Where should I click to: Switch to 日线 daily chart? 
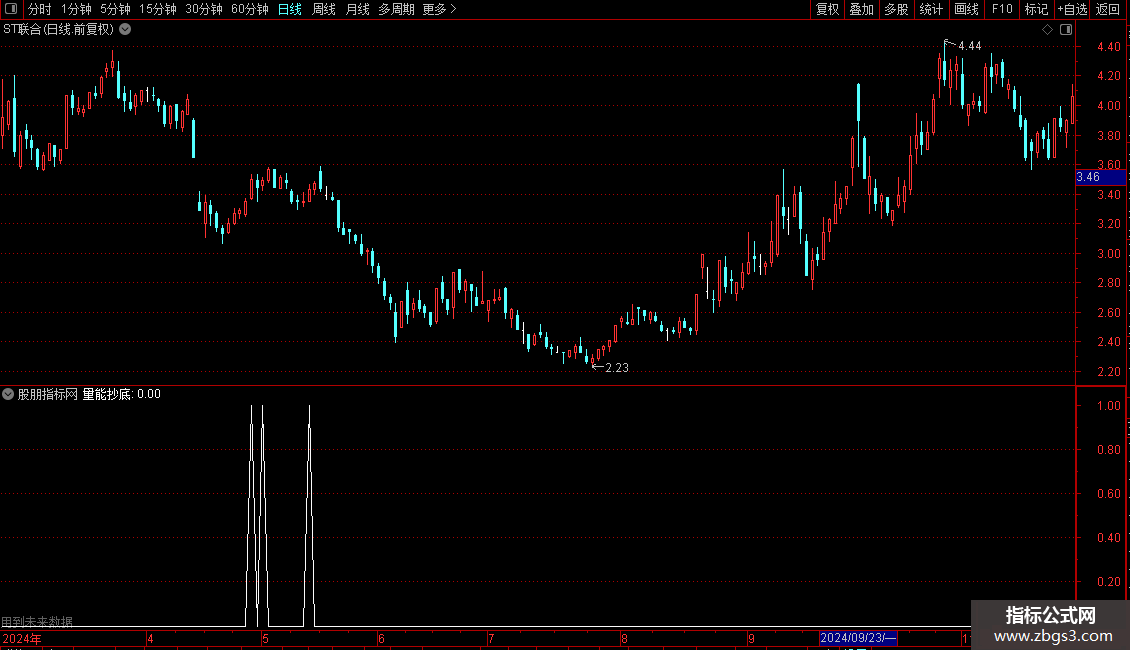290,9
